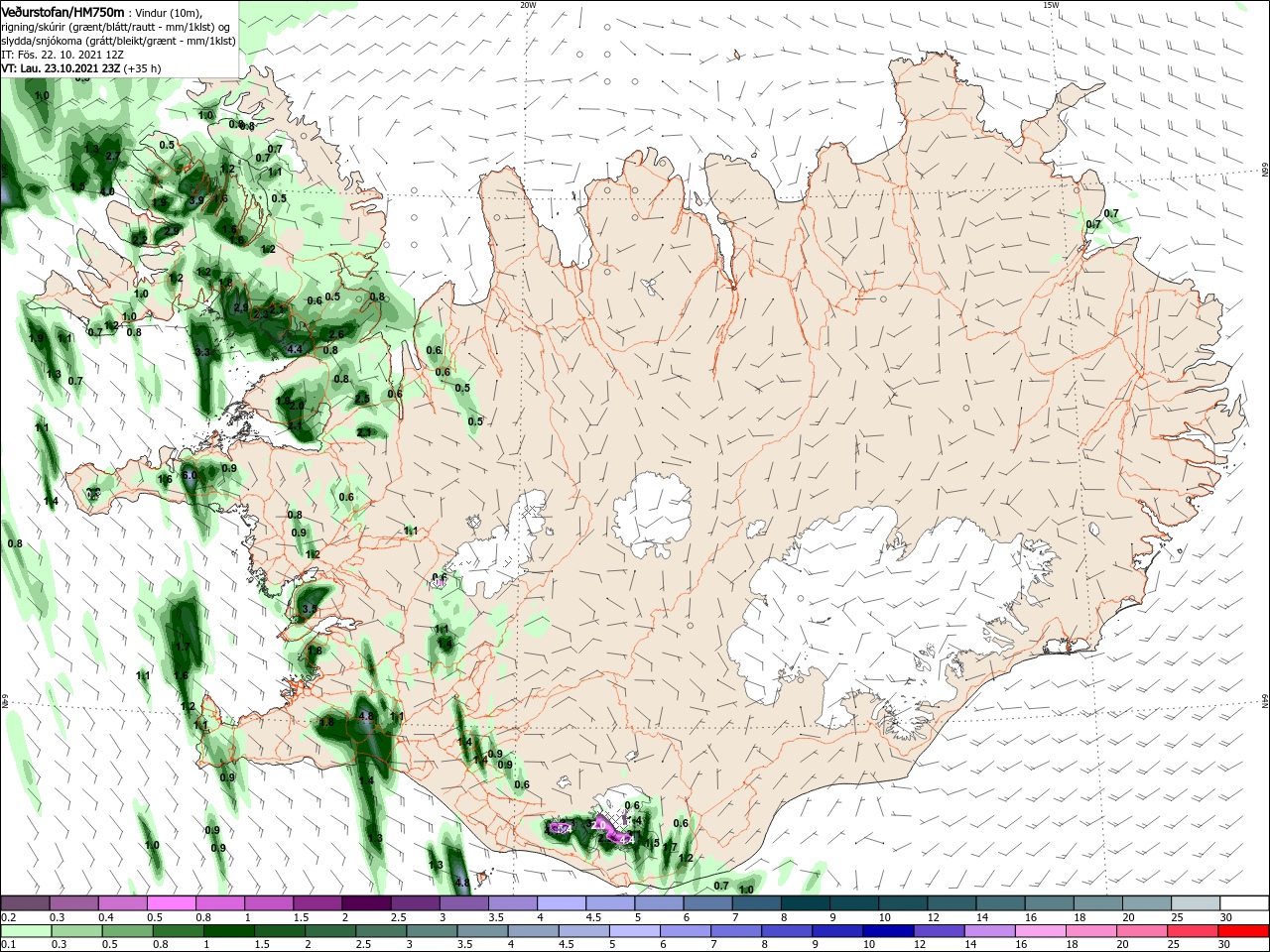Select the bright pink 0.5 swatch in upper legend
Viewport: 1270px width, 952px height.
point(171,902)
